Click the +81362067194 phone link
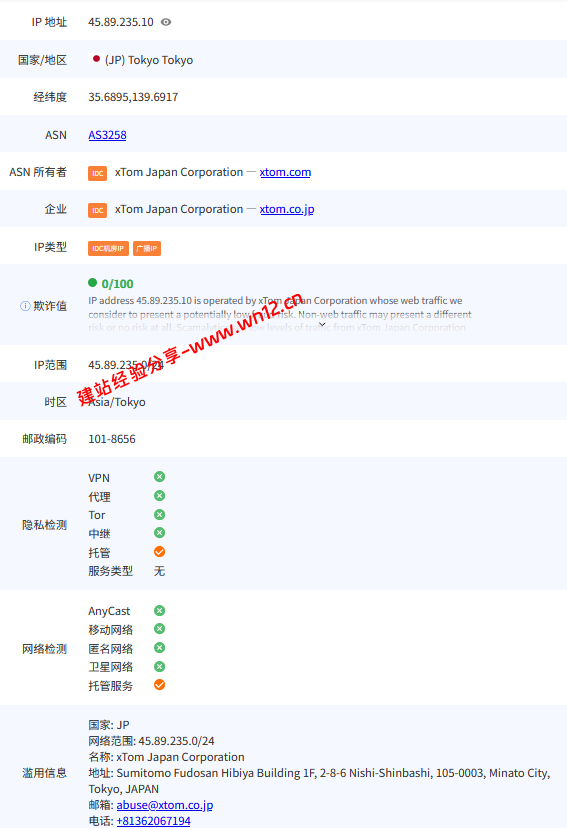The image size is (567, 828). (153, 821)
